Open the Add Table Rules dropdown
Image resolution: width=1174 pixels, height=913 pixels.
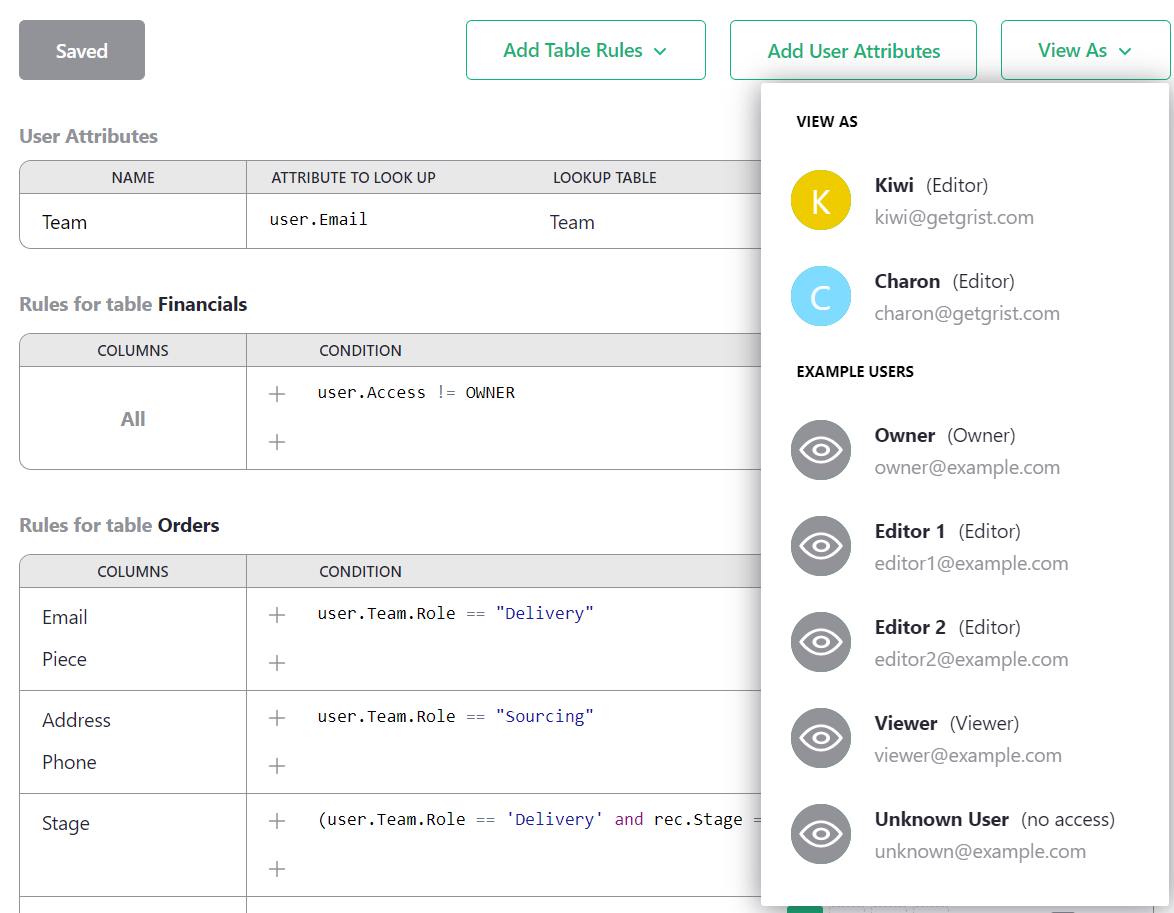[x=585, y=51]
